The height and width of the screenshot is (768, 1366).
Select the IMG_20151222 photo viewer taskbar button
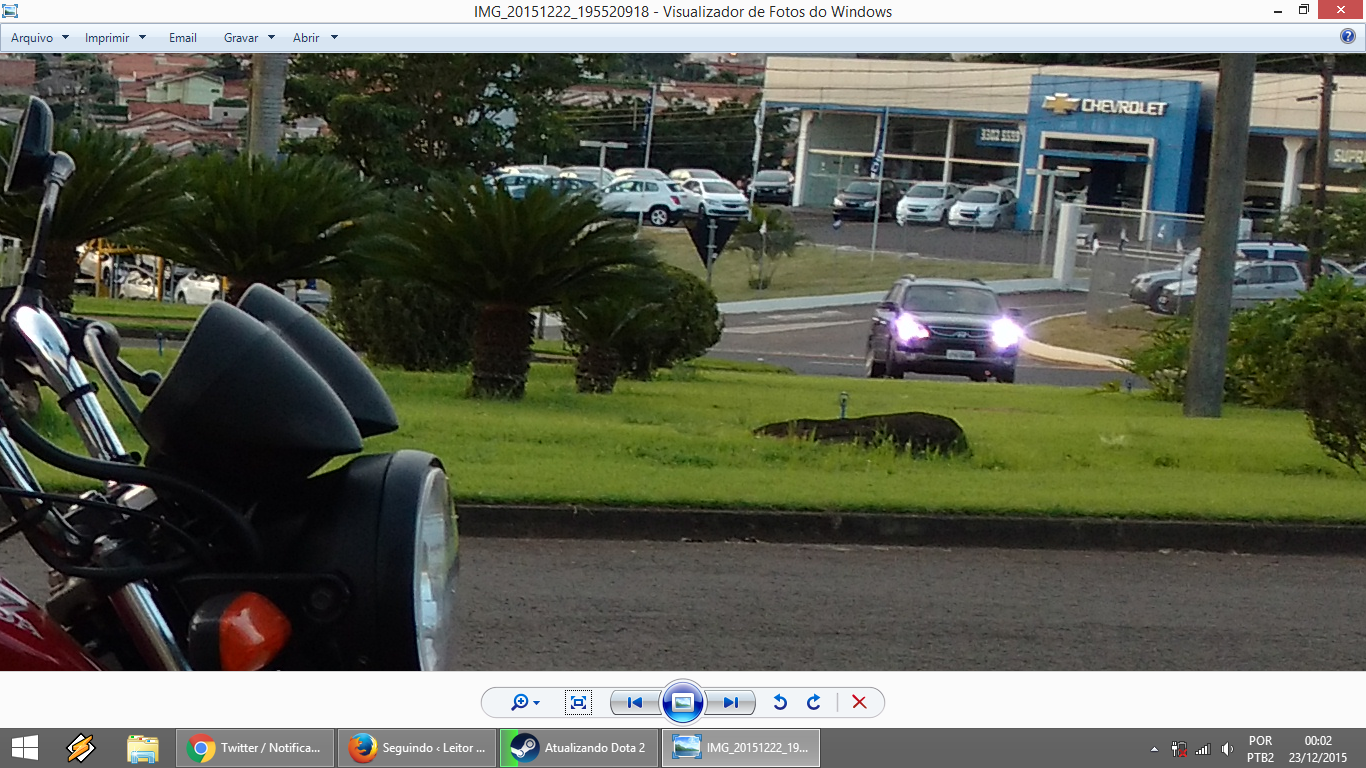[740, 748]
